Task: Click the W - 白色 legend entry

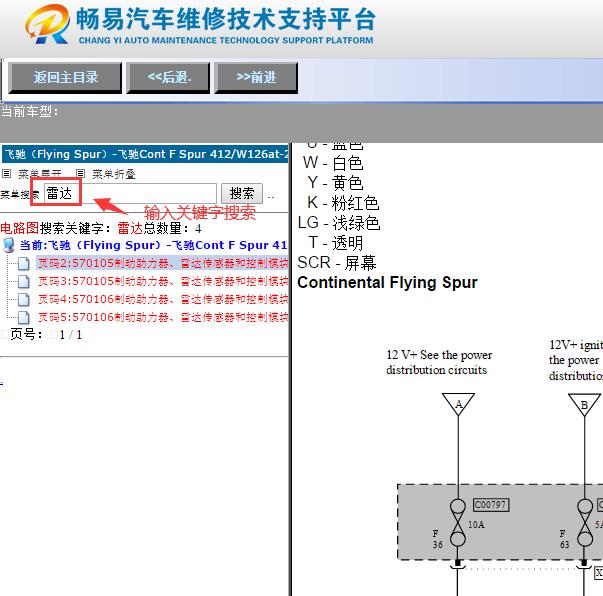Action: click(333, 163)
